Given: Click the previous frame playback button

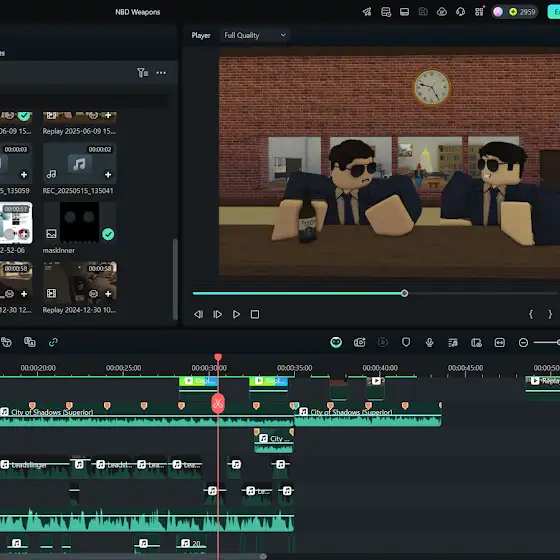Looking at the screenshot, I should click(x=199, y=314).
